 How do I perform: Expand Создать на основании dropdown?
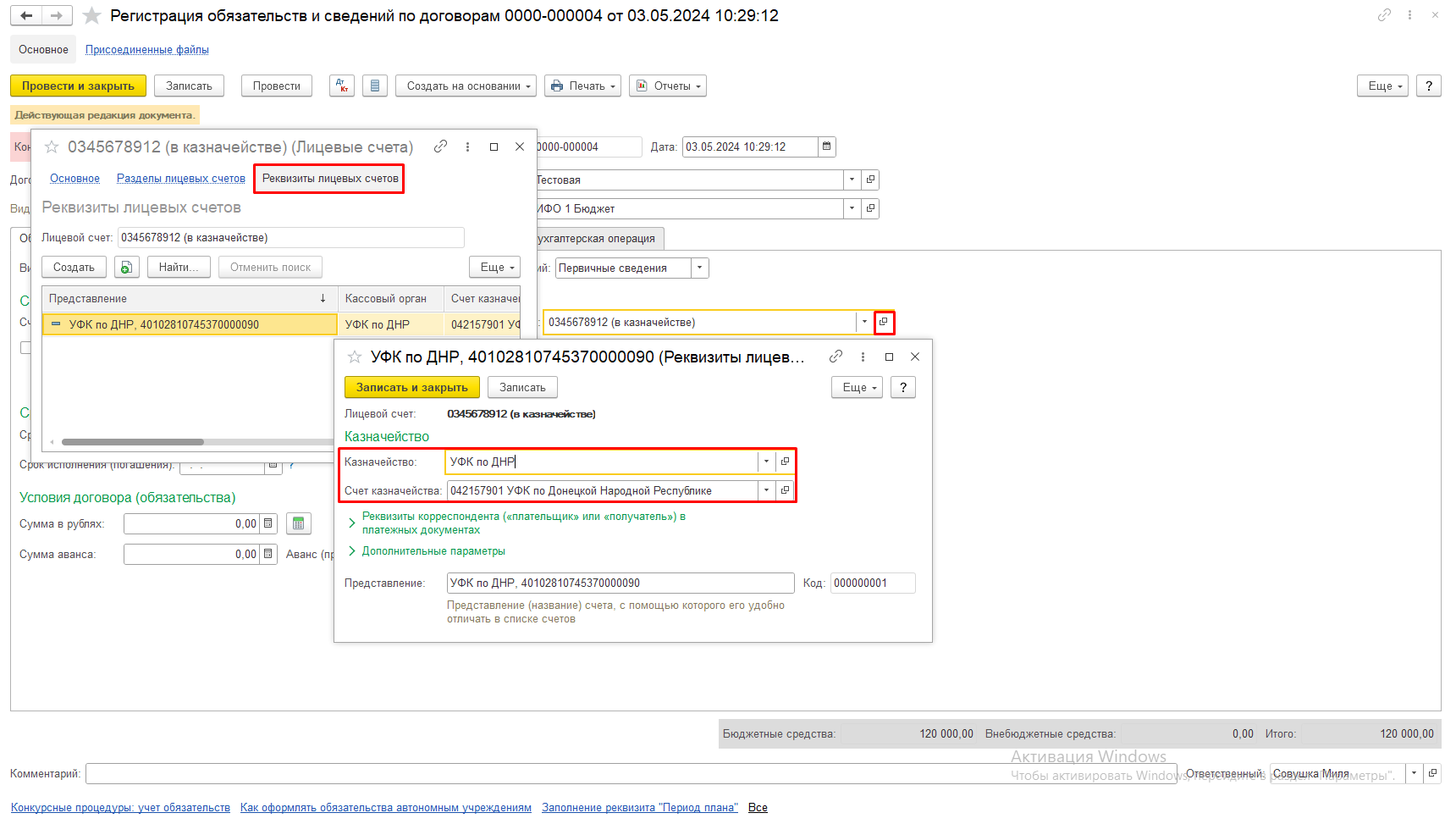click(x=466, y=86)
